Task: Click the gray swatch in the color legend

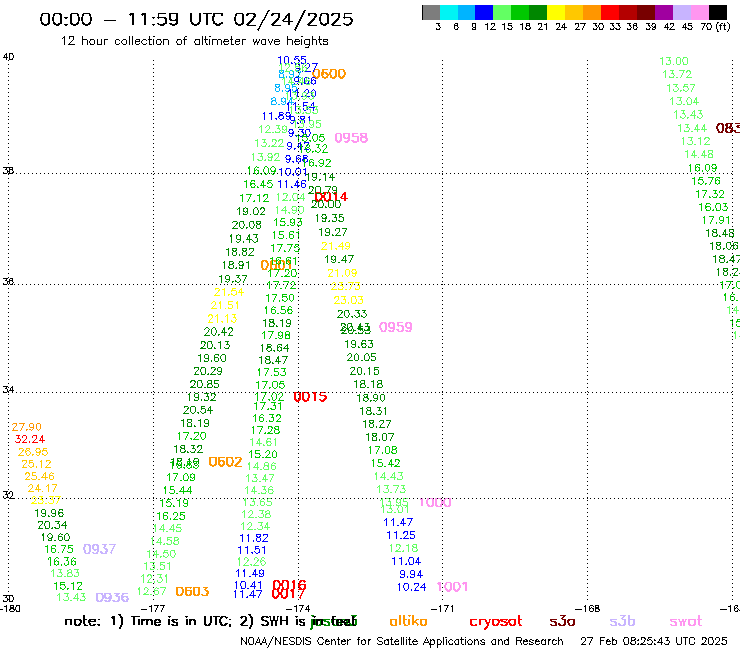Action: 431,12
